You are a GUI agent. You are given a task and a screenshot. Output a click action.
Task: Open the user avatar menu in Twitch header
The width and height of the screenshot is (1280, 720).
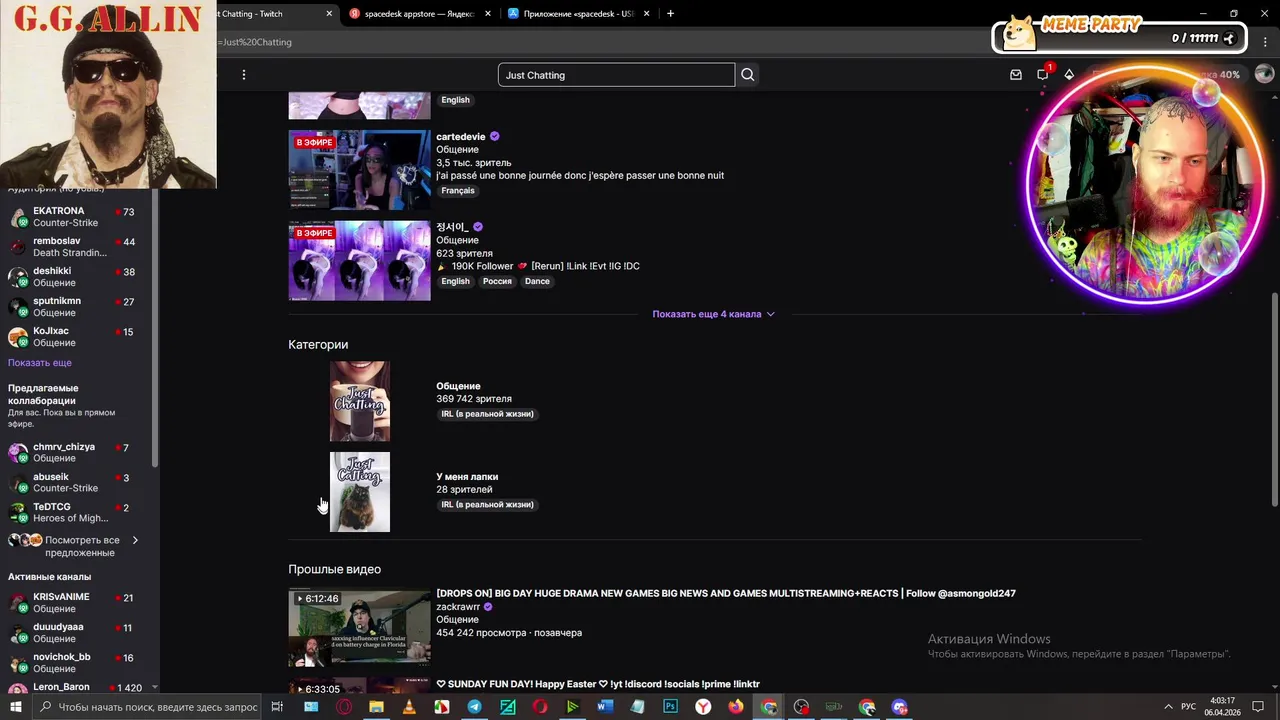[x=1264, y=75]
